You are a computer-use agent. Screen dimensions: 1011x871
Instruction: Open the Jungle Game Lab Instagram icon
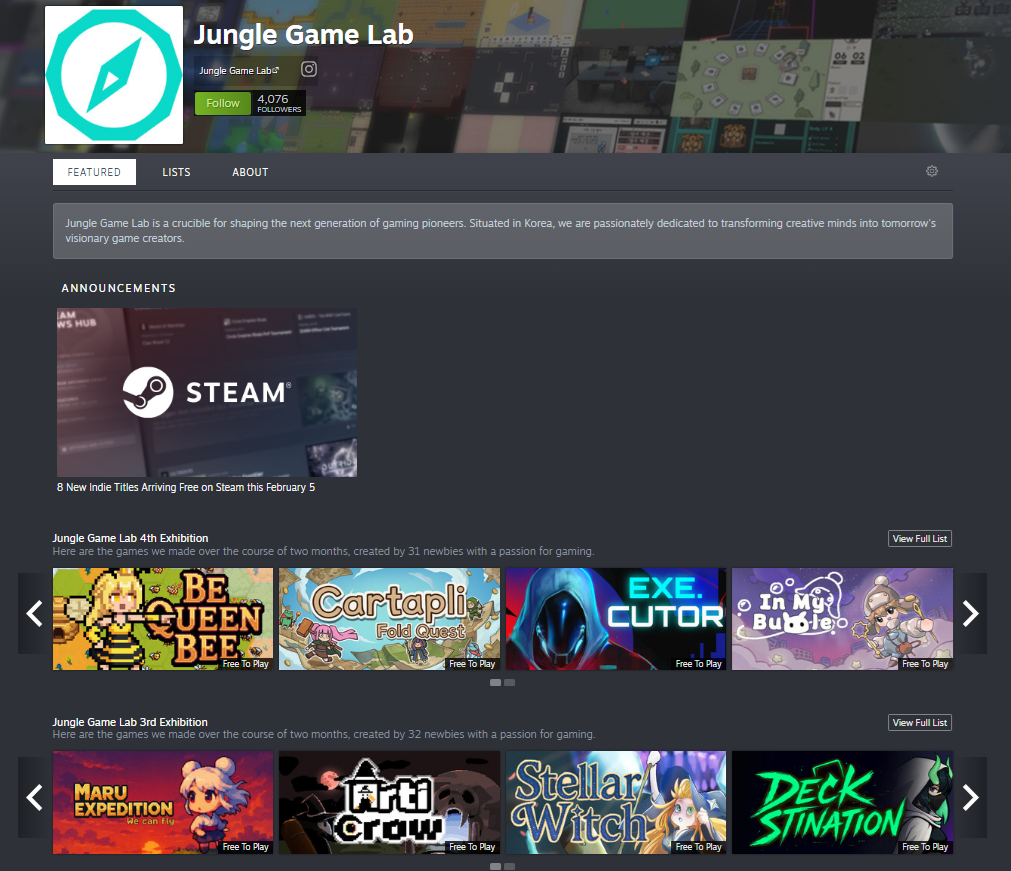pos(309,69)
